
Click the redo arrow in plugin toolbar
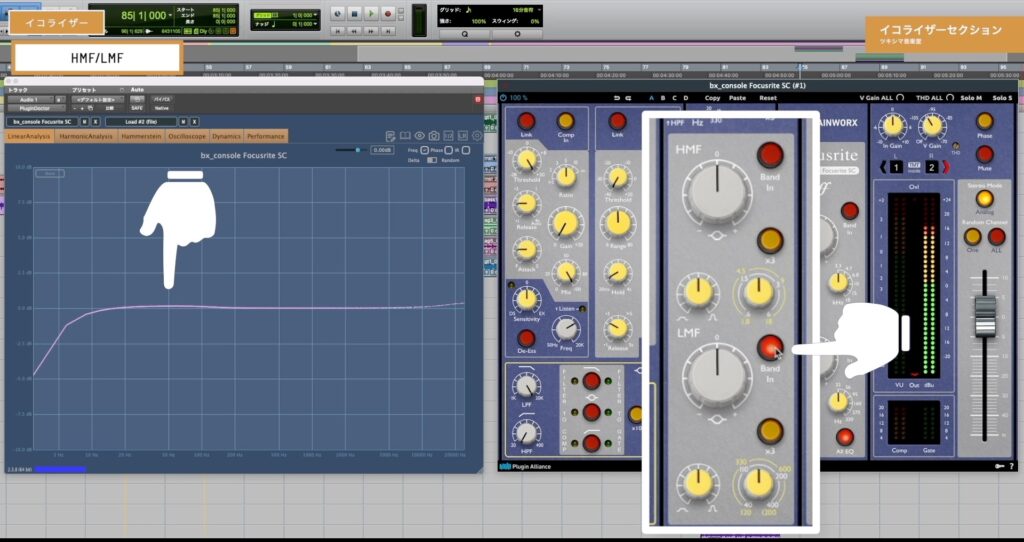pyautogui.click(x=628, y=98)
